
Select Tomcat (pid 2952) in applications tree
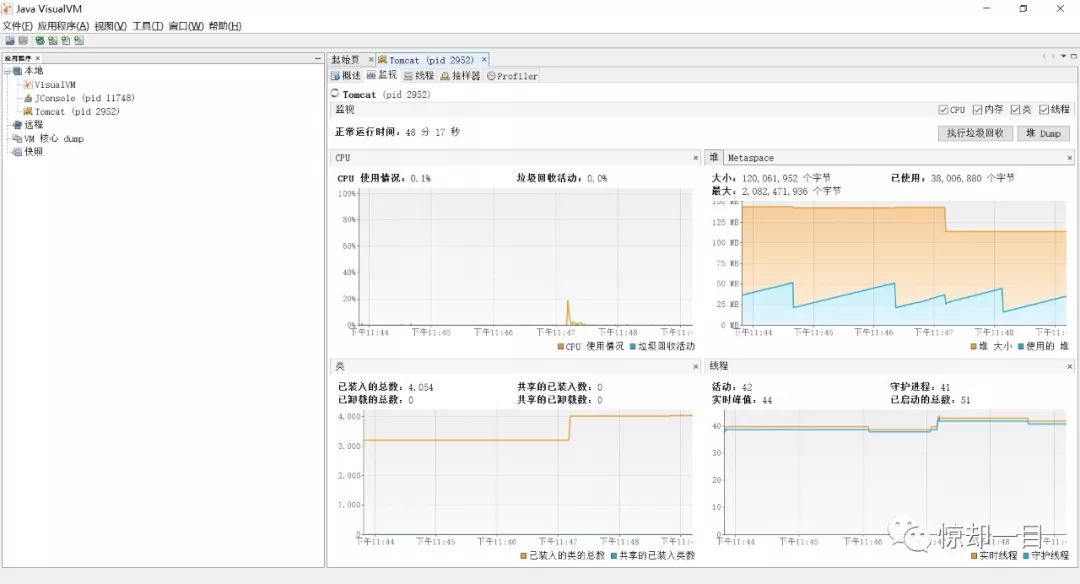[77, 111]
